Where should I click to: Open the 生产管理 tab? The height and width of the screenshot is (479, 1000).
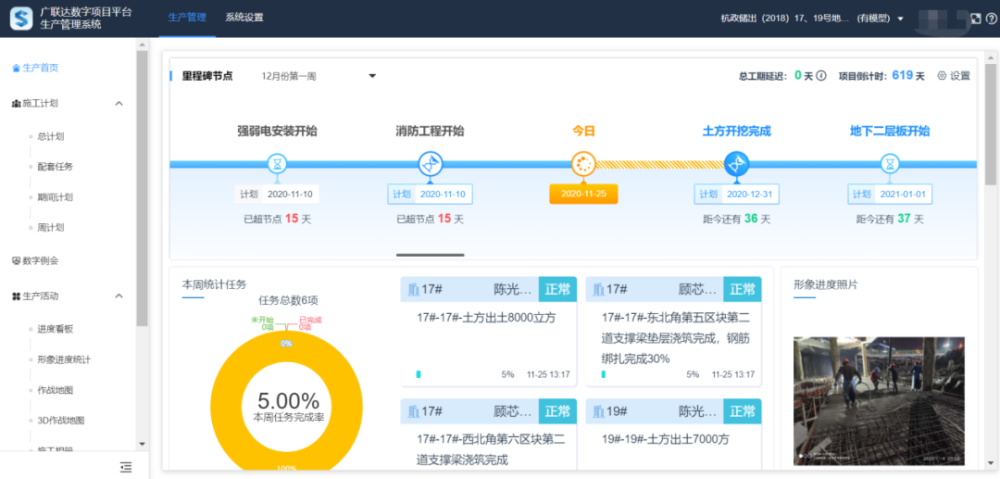pyautogui.click(x=187, y=17)
